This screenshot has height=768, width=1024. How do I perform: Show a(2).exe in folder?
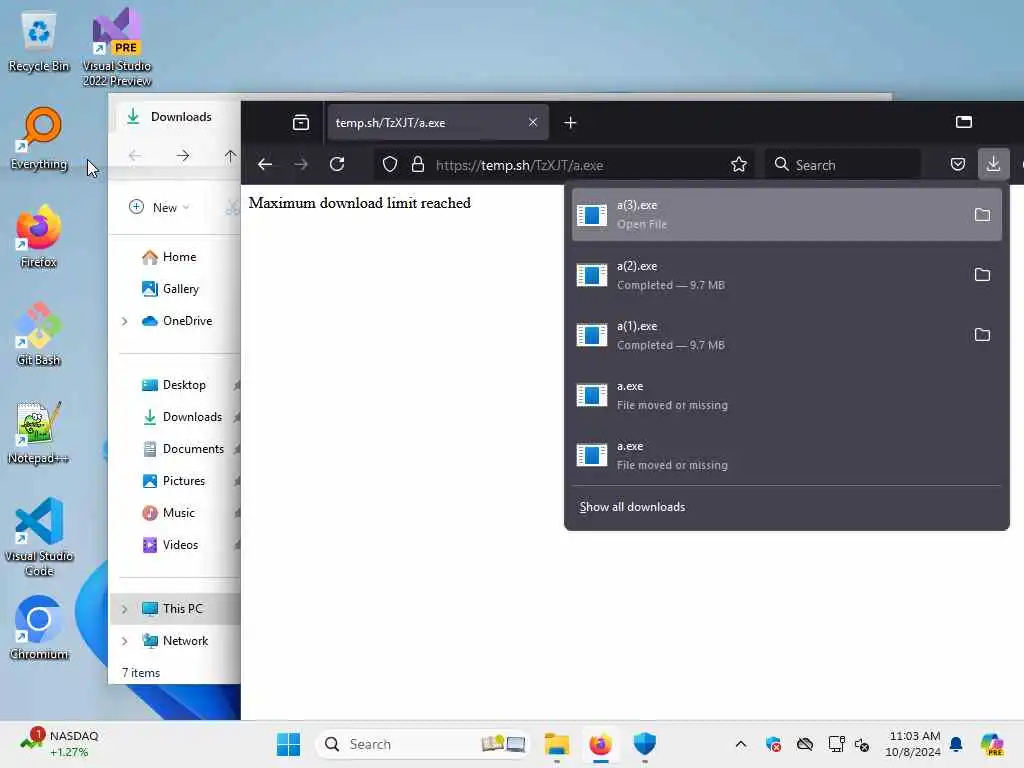(982, 275)
